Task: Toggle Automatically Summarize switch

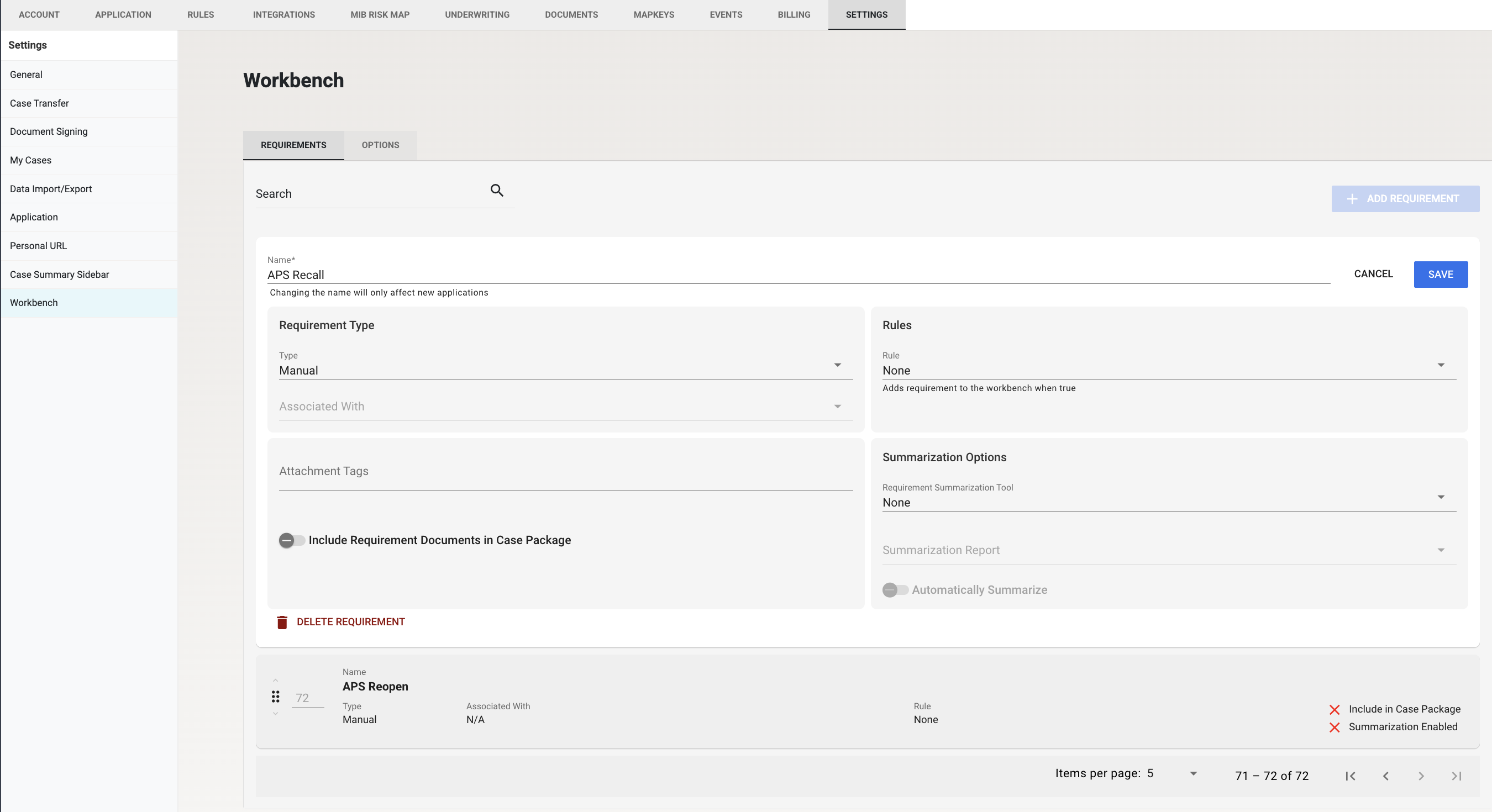Action: pyautogui.click(x=895, y=590)
